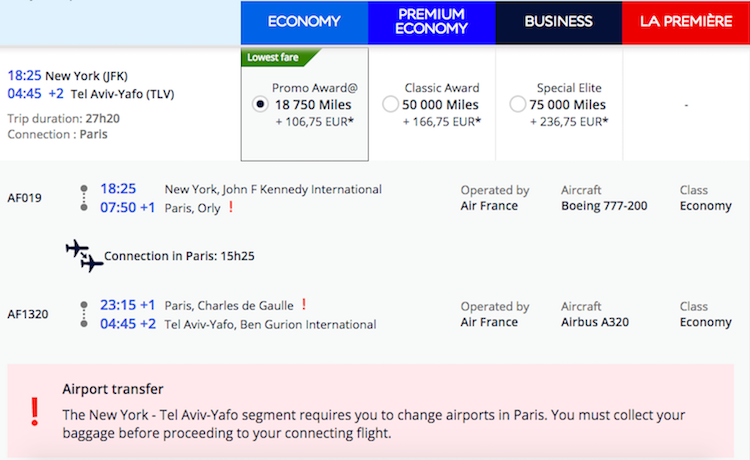Click red exclamation next to Charles de Gaulle

304,304
